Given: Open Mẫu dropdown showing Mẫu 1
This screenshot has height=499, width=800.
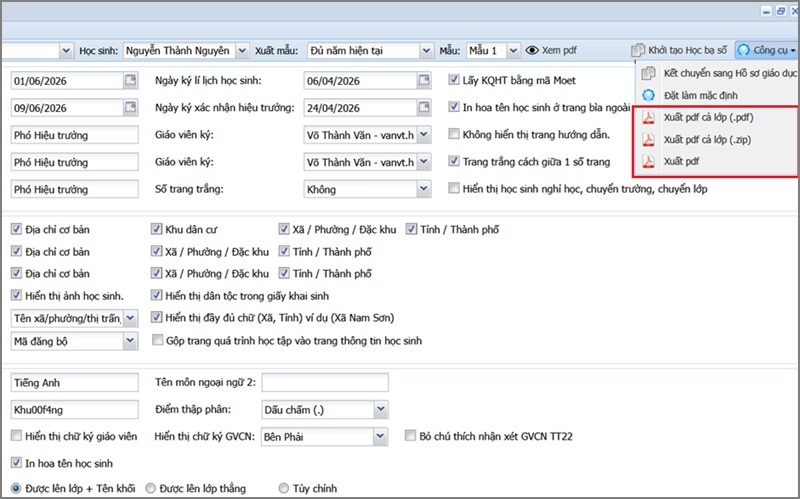Looking at the screenshot, I should [x=513, y=51].
